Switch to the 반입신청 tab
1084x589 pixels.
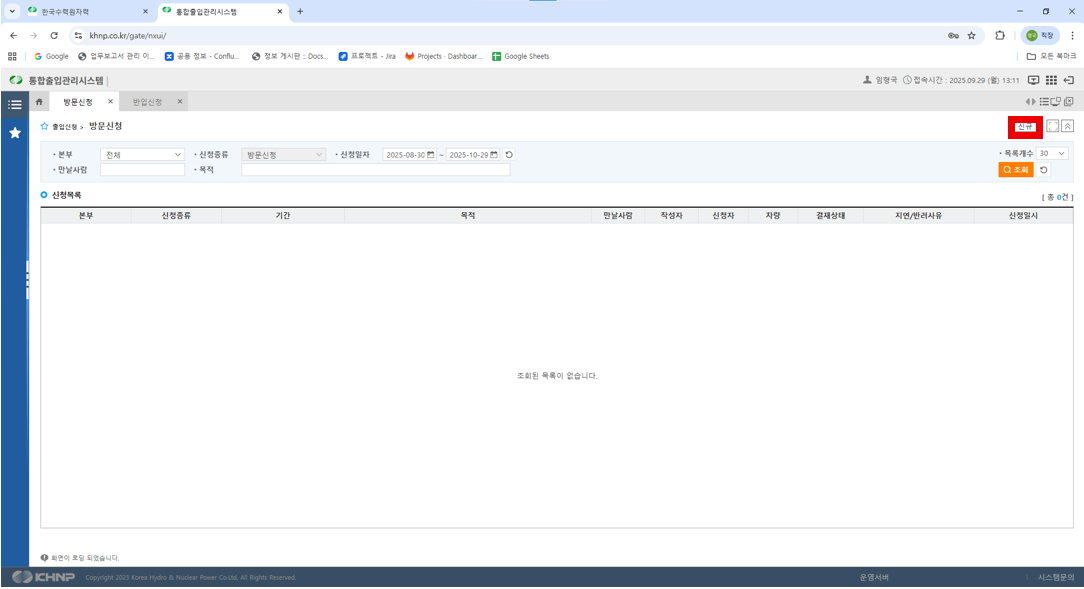147,102
